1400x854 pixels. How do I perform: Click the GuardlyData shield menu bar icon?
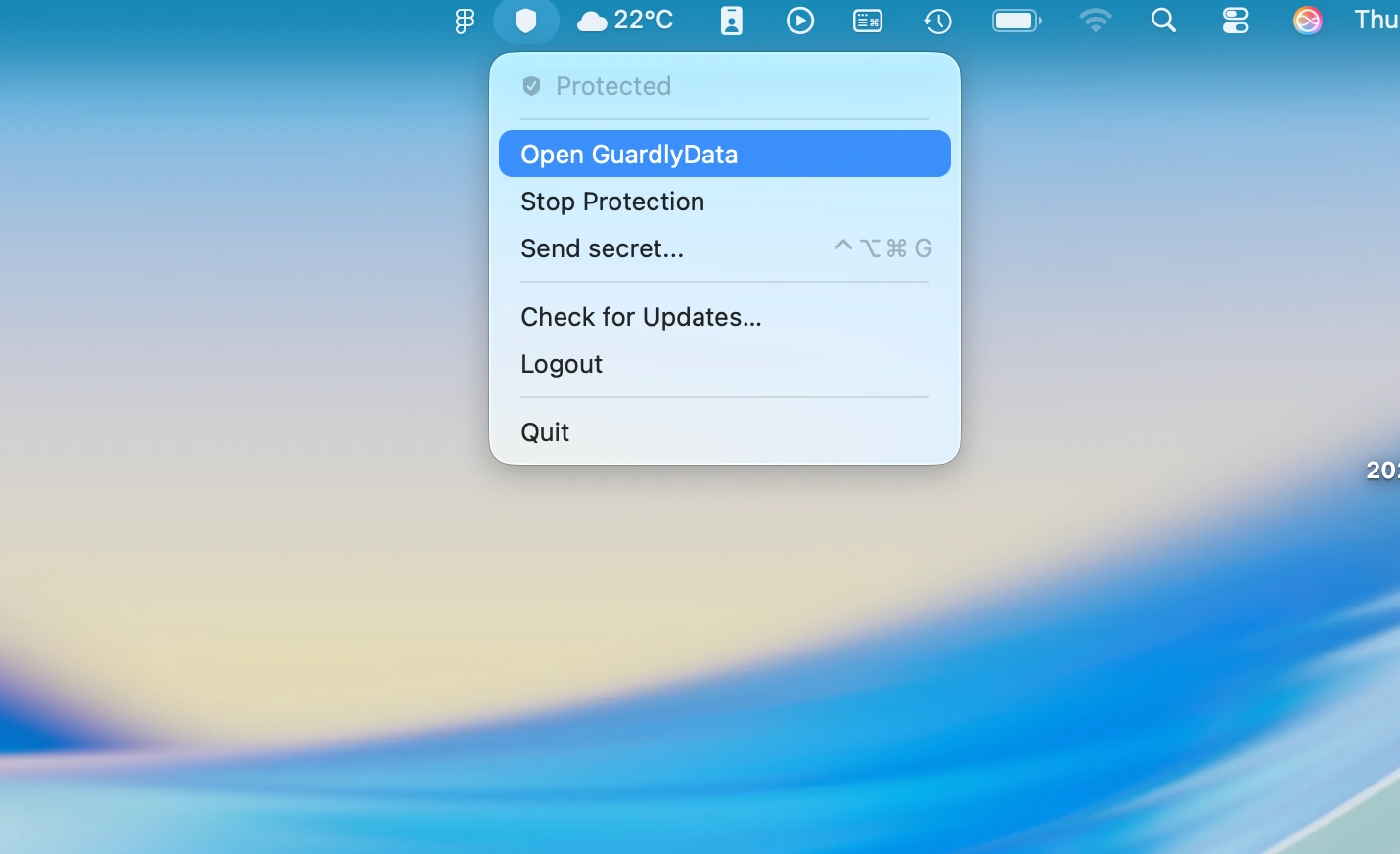[526, 21]
